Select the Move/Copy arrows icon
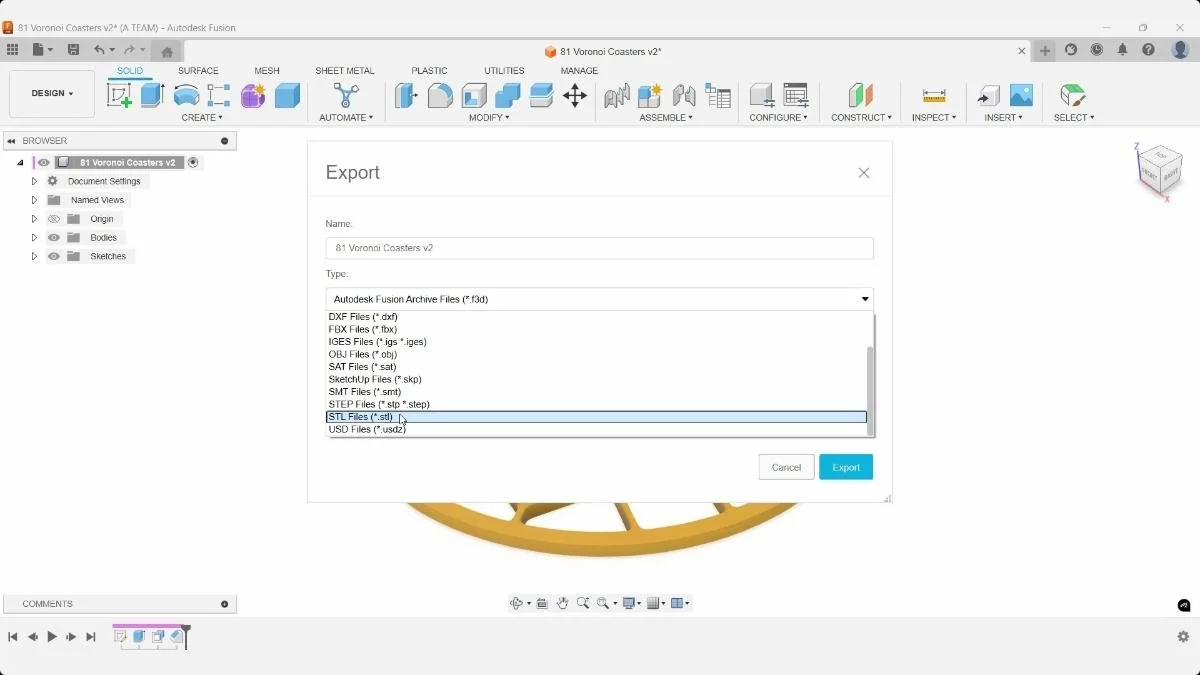 (574, 95)
